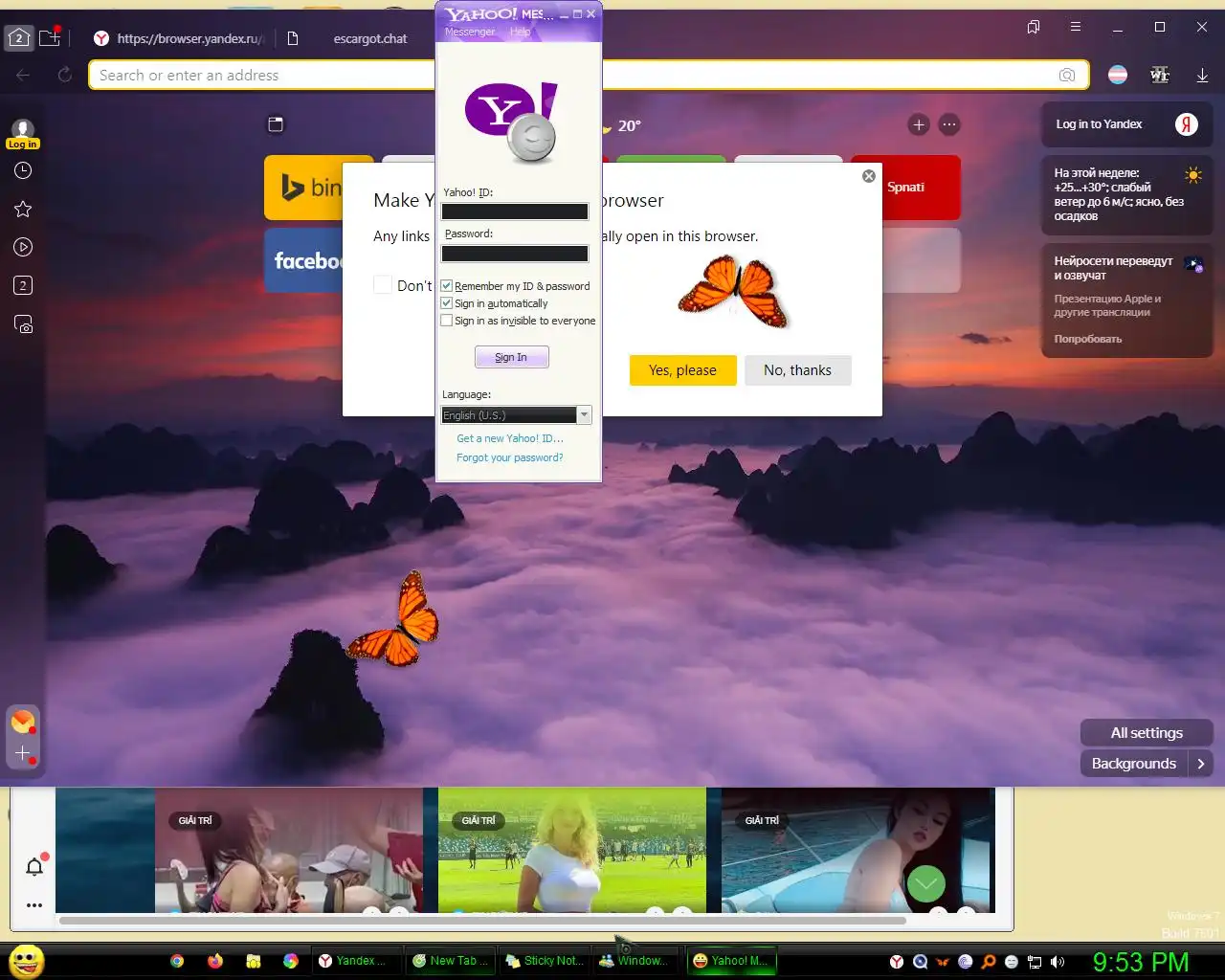The width and height of the screenshot is (1225, 980).
Task: Open the Yandex browser hamburger menu
Action: pyautogui.click(x=1076, y=27)
